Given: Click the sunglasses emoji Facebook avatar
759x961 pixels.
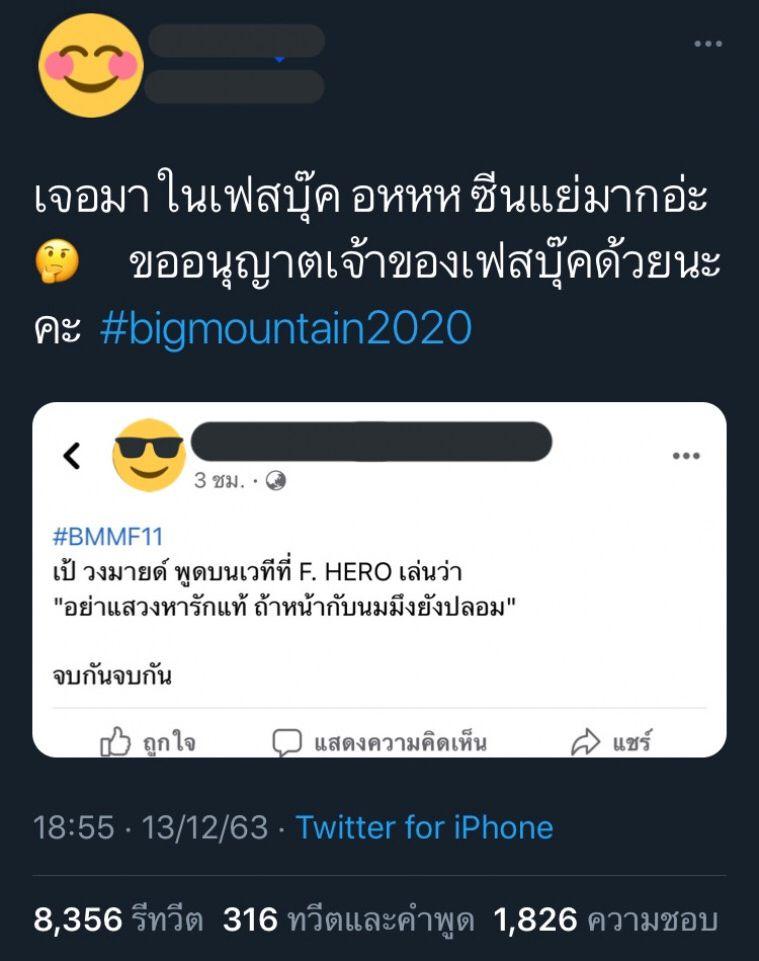Looking at the screenshot, I should (x=149, y=455).
